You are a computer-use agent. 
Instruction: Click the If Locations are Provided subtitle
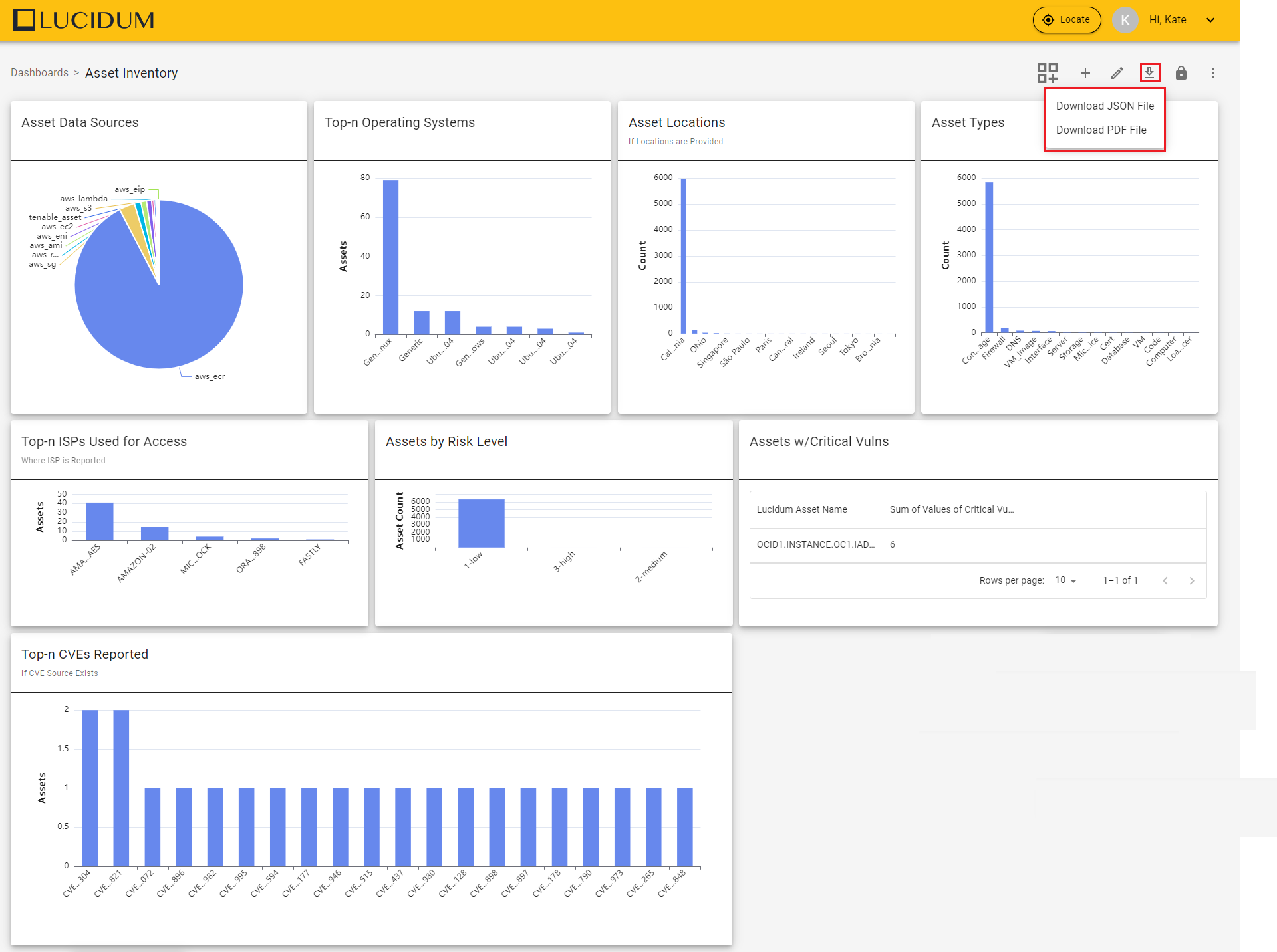pos(676,142)
